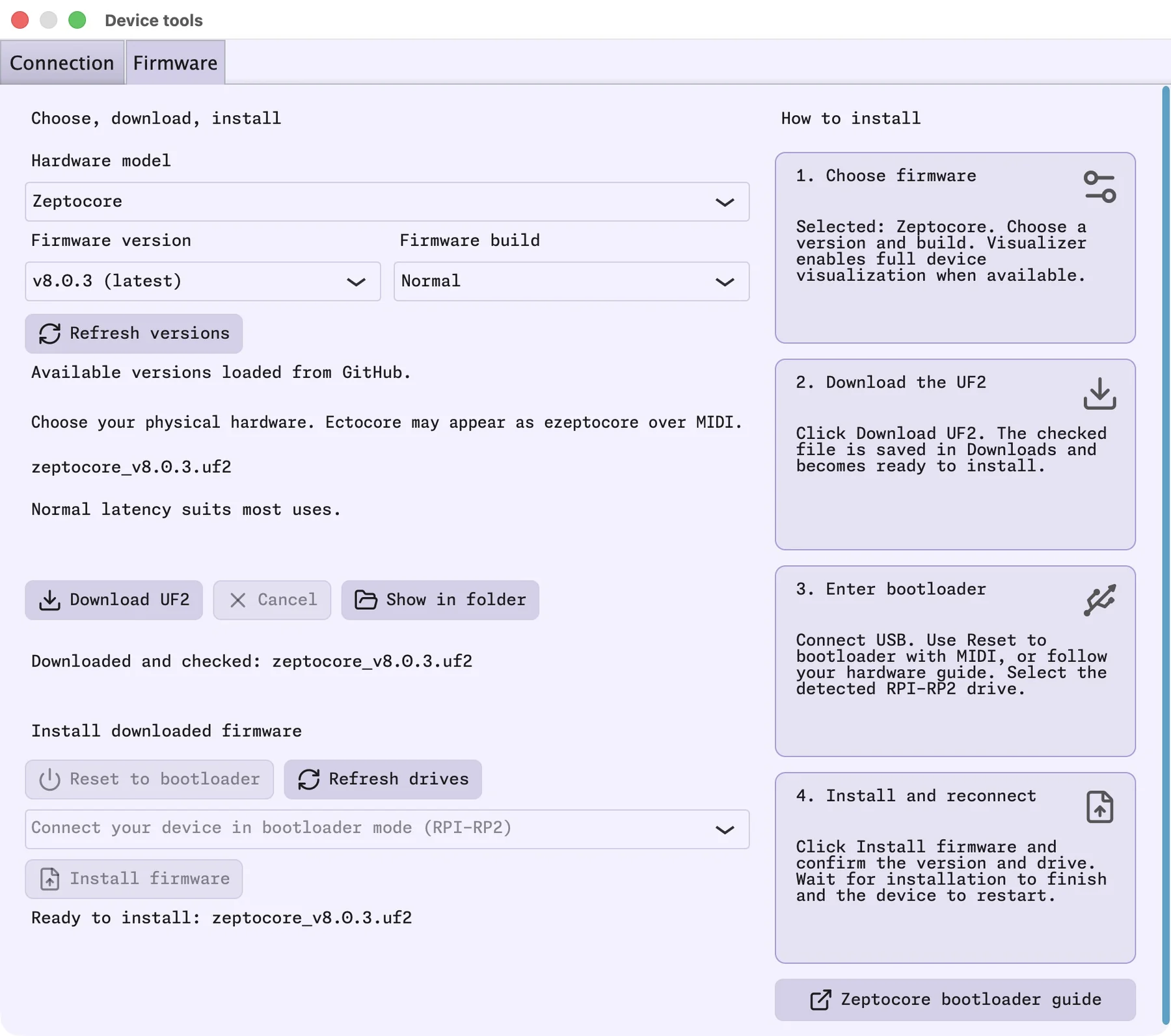Open the Hardware model Zeptocore dropdown
1171x1036 pixels.
coord(387,202)
